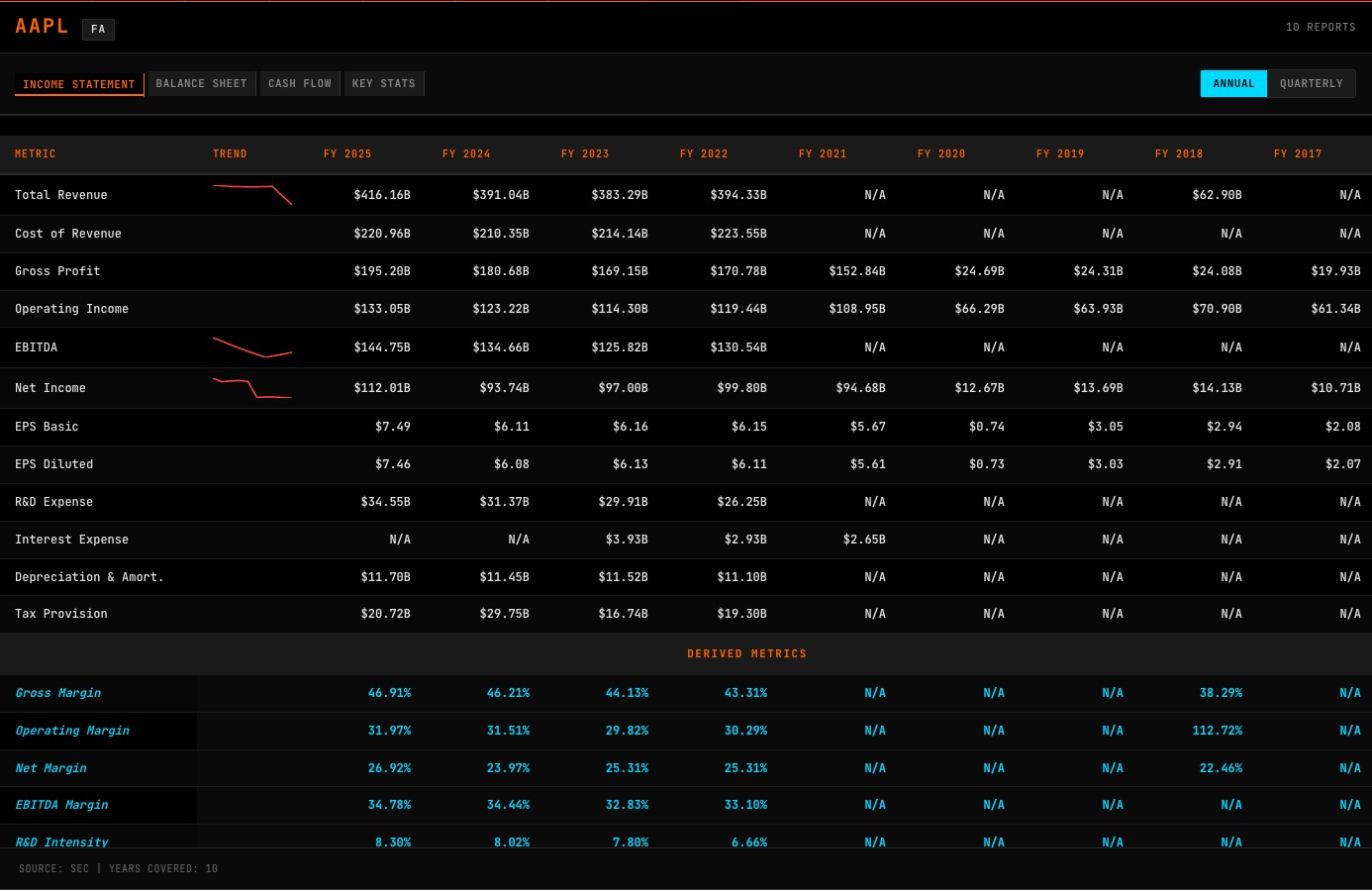
Task: Click the FY 2025 column header
Action: [347, 154]
